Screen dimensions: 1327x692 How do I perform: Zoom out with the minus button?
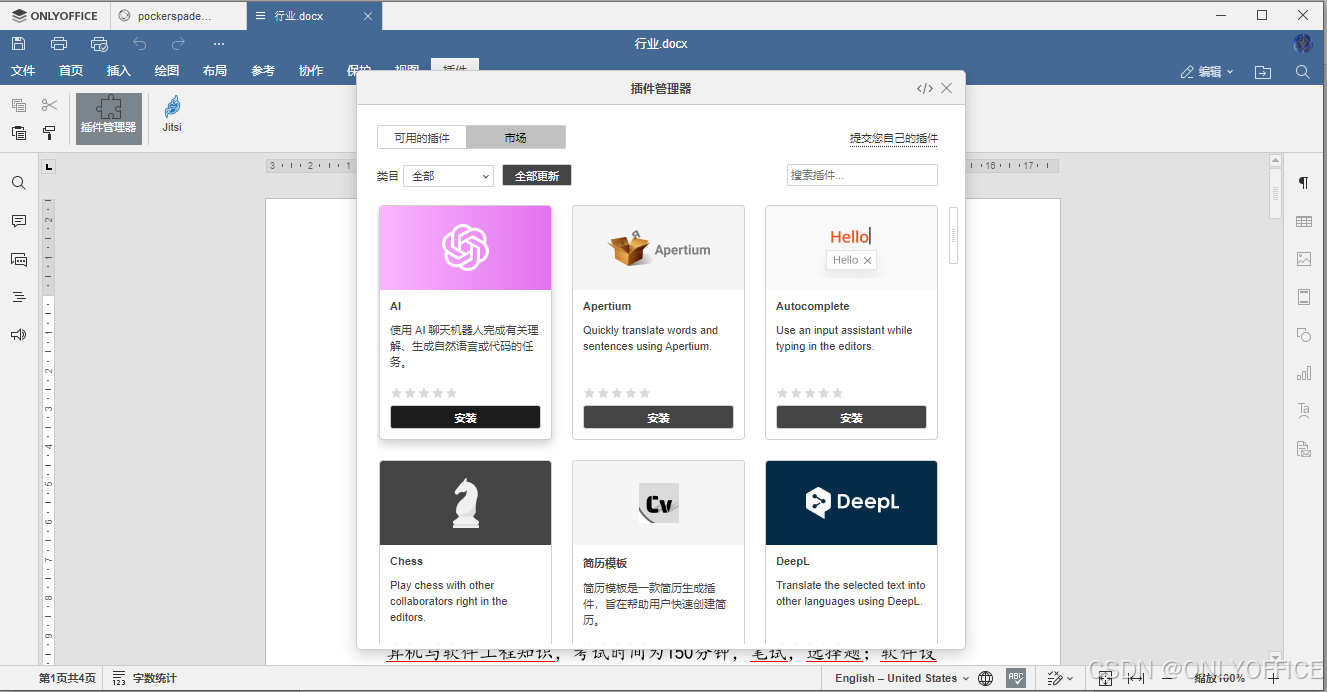(x=1167, y=678)
